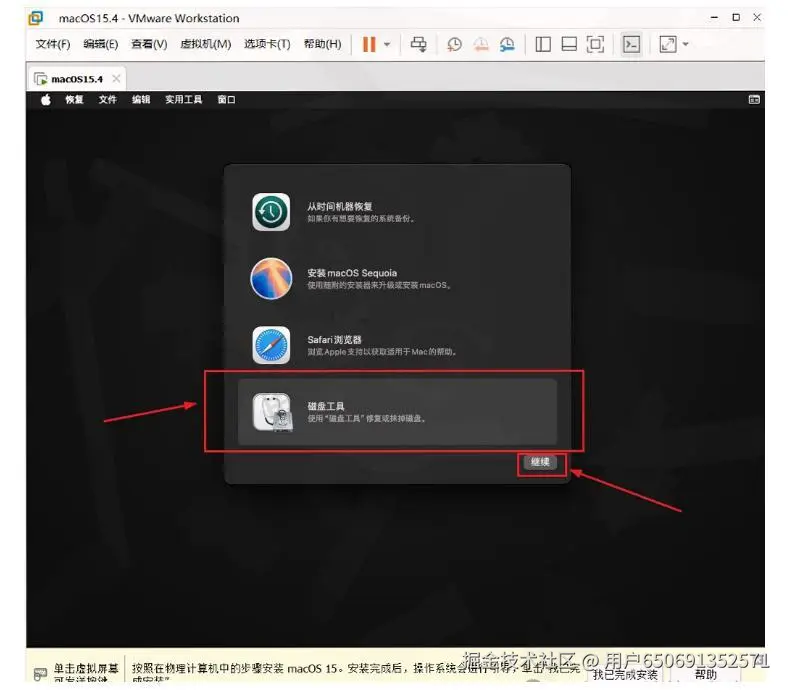Open the 文件 menu in macOS menu bar
The width and height of the screenshot is (789, 690).
tap(107, 100)
